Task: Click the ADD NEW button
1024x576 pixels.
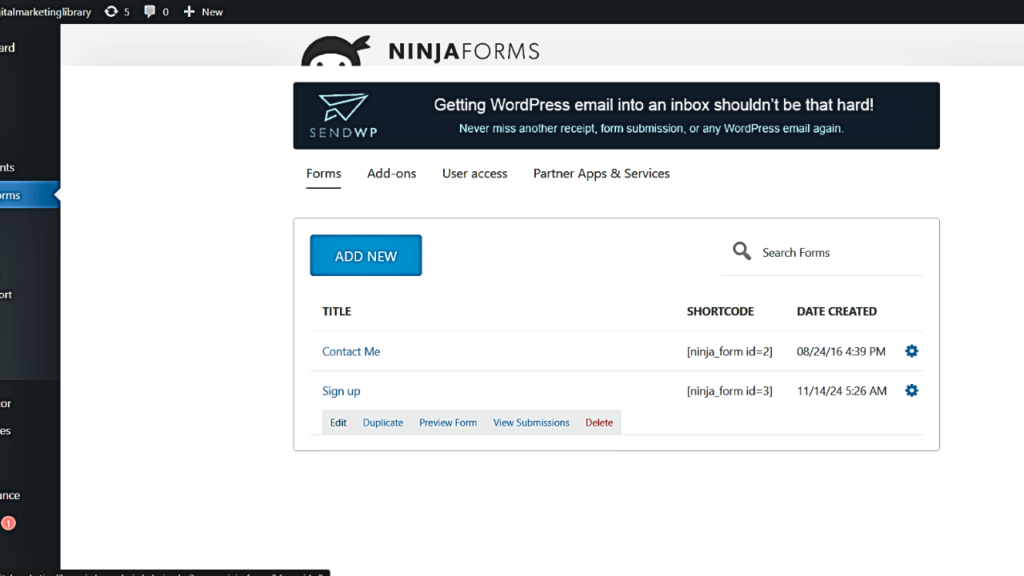Action: (365, 255)
